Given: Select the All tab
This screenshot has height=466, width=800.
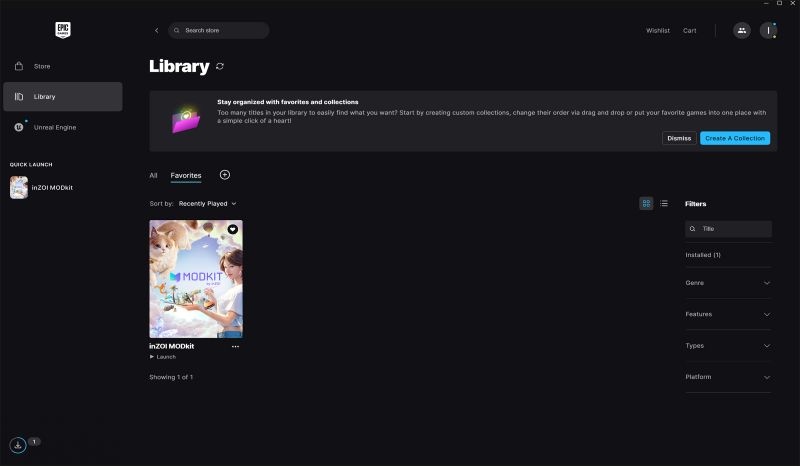Looking at the screenshot, I should click(153, 175).
